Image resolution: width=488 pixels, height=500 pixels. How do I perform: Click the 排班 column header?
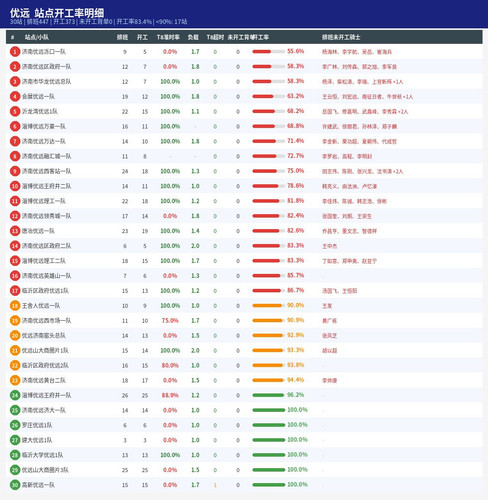tap(122, 37)
